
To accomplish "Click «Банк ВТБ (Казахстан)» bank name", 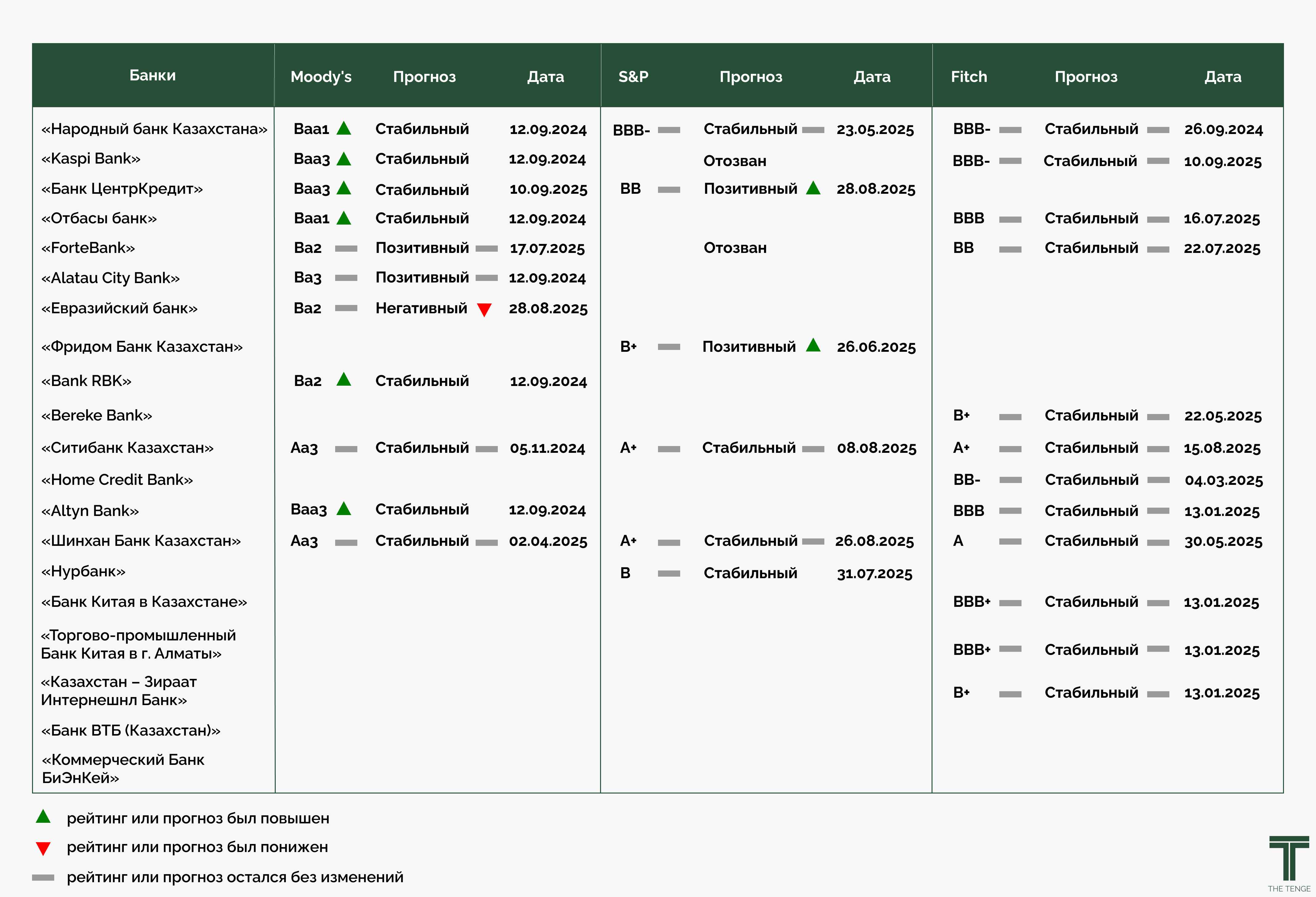I will coord(131,731).
